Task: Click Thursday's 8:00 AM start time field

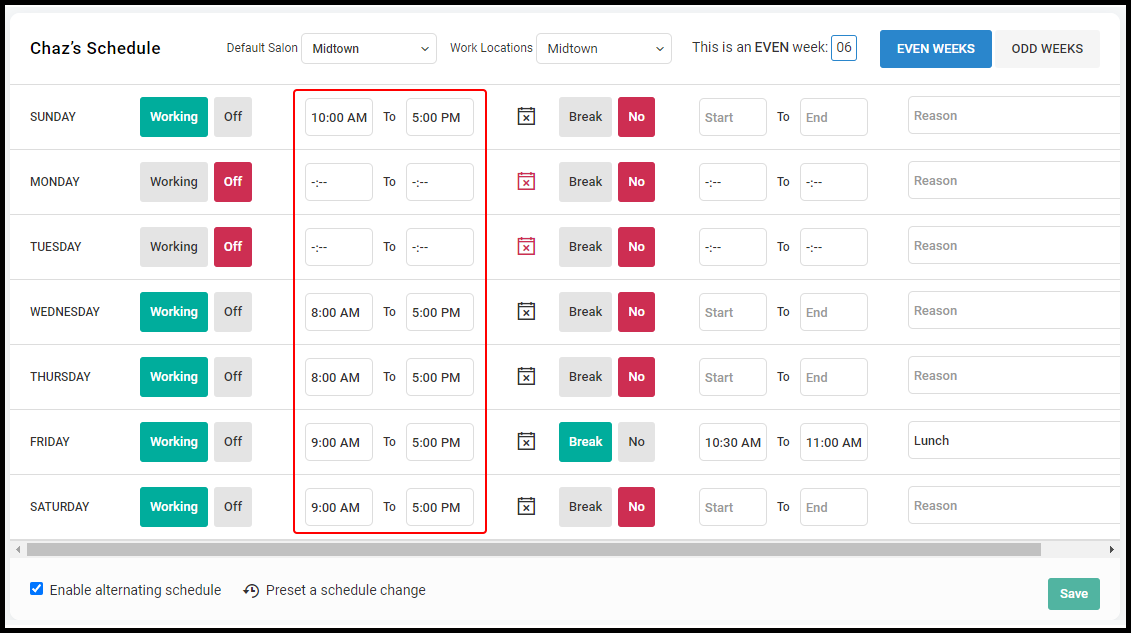Action: pyautogui.click(x=338, y=376)
